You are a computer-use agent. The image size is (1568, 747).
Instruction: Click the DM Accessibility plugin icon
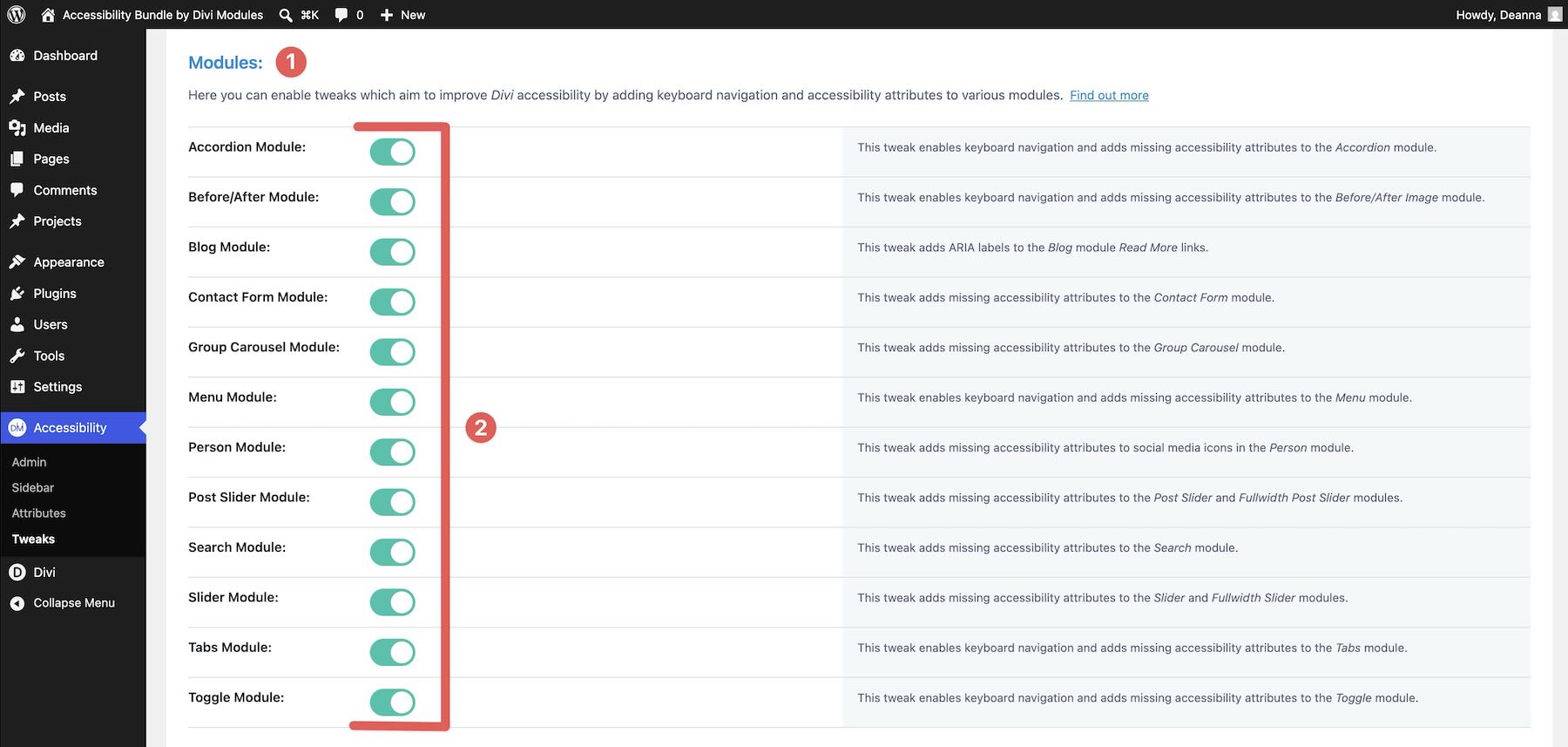17,428
